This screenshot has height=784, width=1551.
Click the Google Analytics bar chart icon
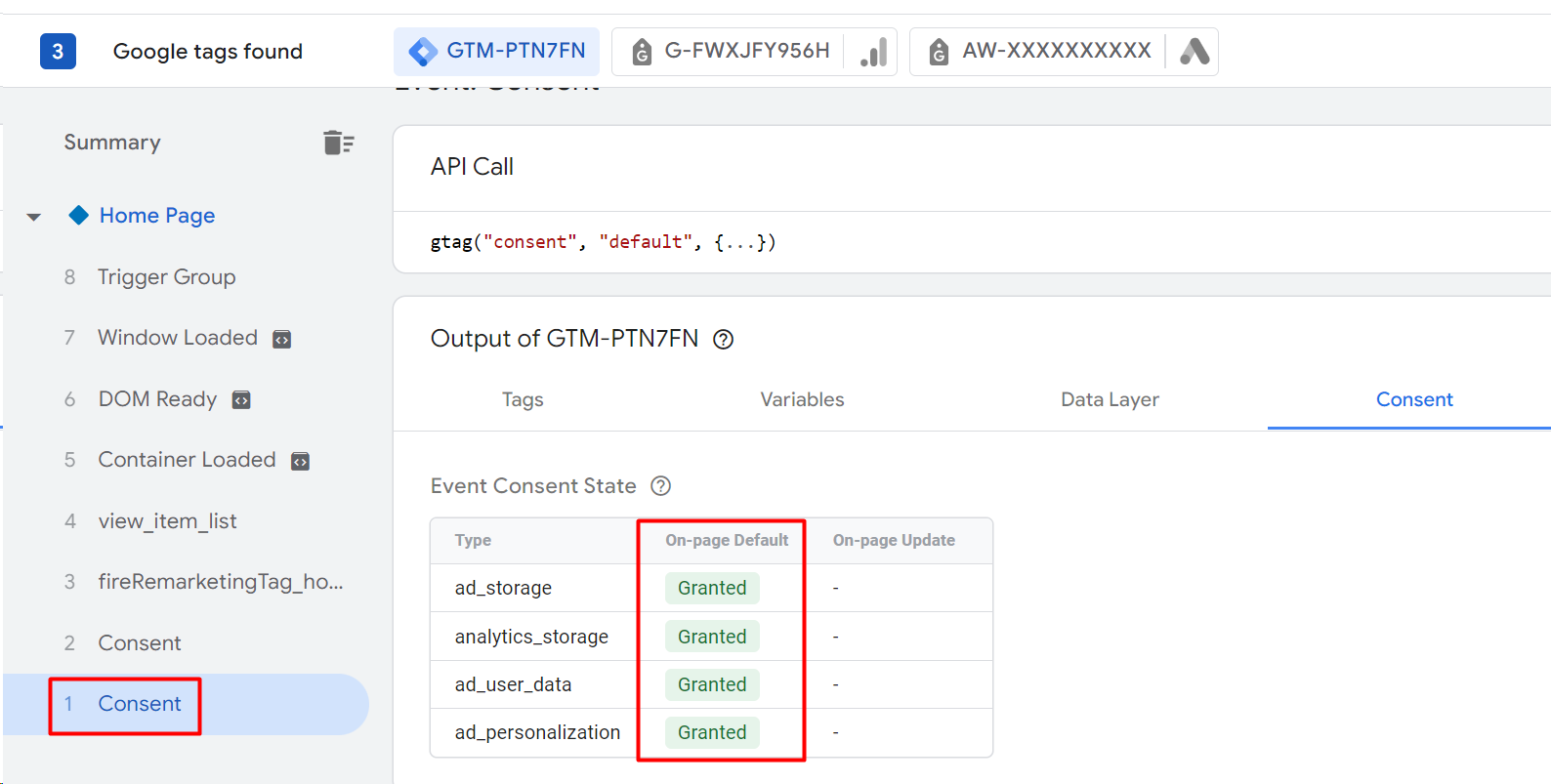tap(874, 52)
